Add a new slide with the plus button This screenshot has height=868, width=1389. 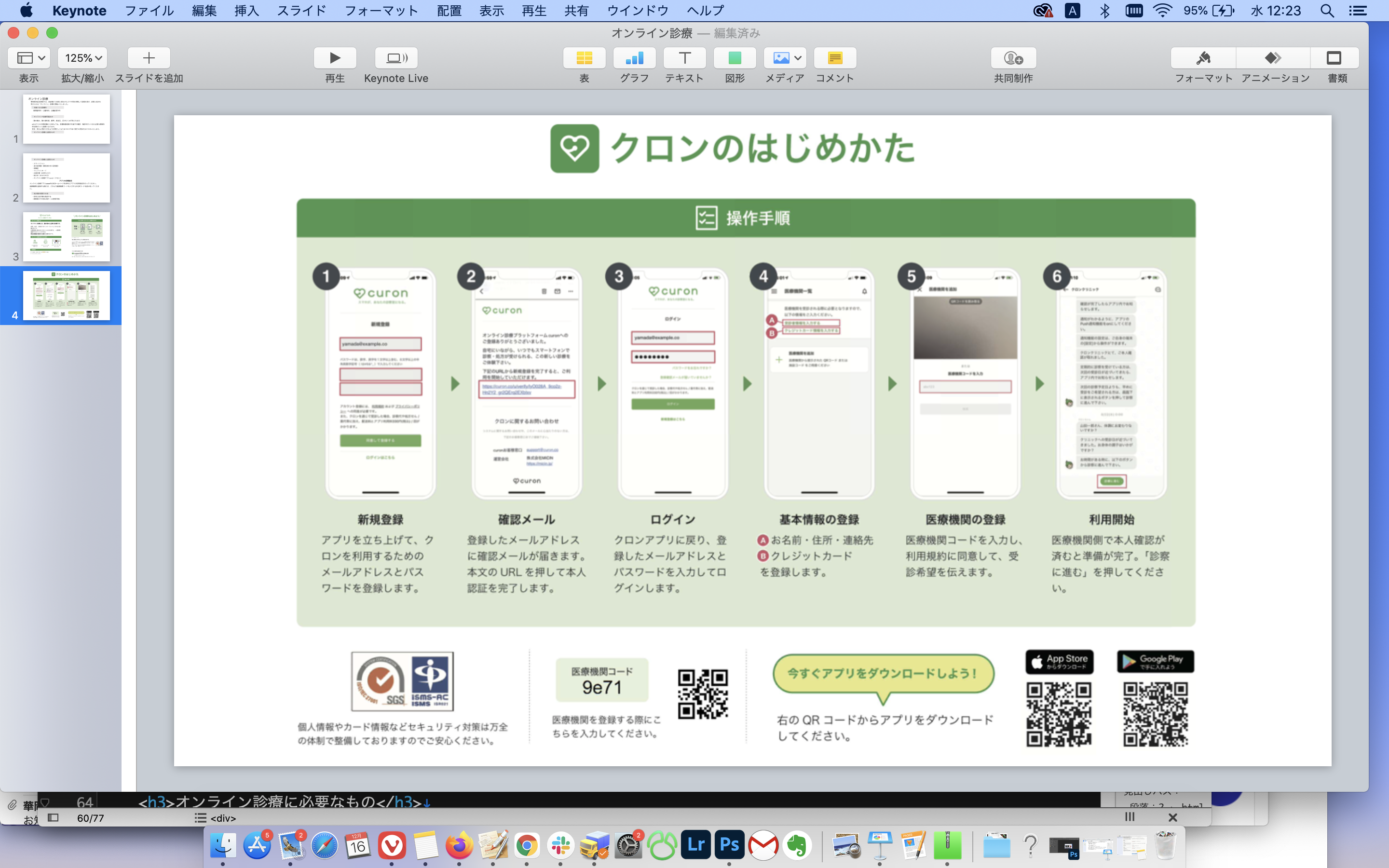(149, 58)
